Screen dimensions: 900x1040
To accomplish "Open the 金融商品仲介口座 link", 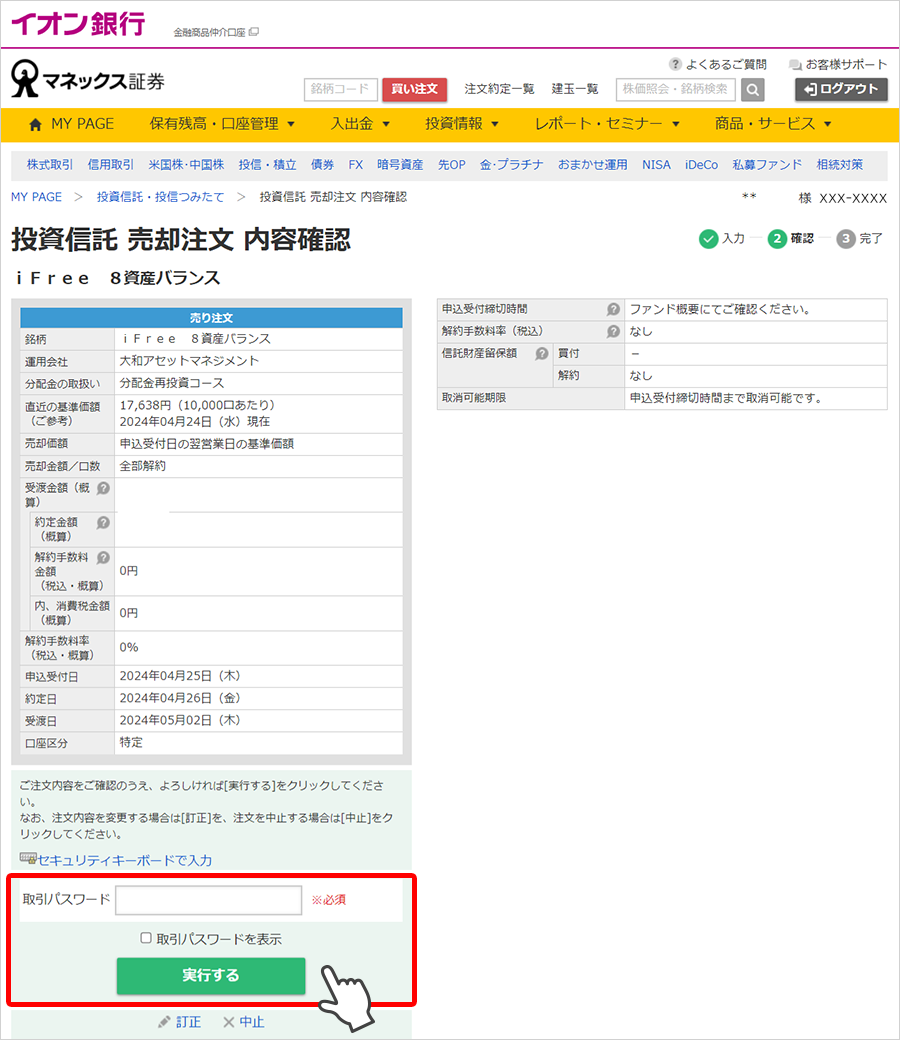I will click(210, 32).
